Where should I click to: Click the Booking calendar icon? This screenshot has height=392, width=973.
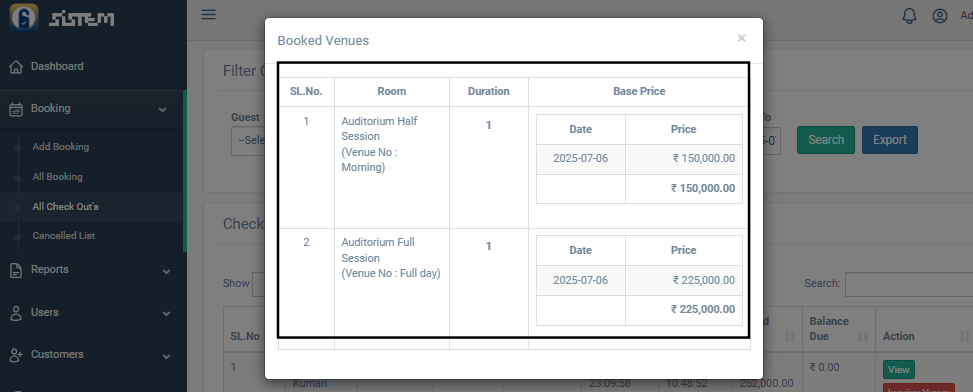(16, 109)
